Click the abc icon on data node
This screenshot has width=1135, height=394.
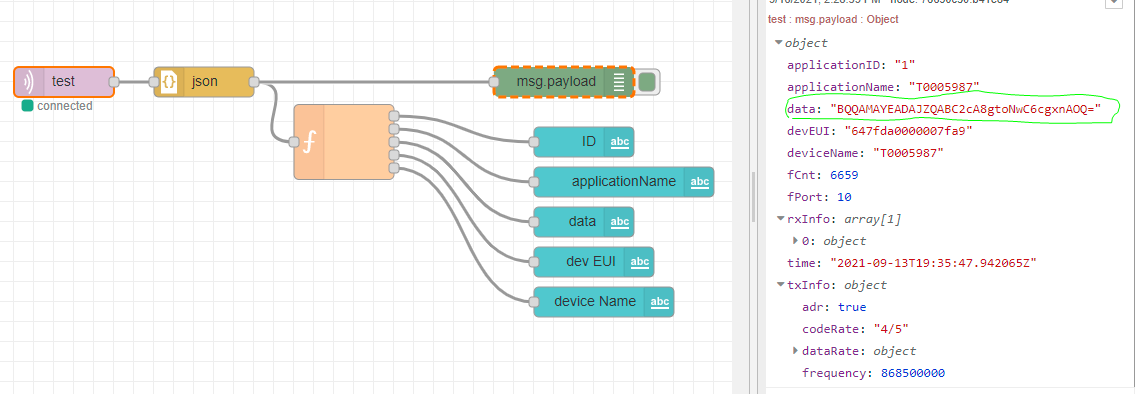click(x=620, y=222)
